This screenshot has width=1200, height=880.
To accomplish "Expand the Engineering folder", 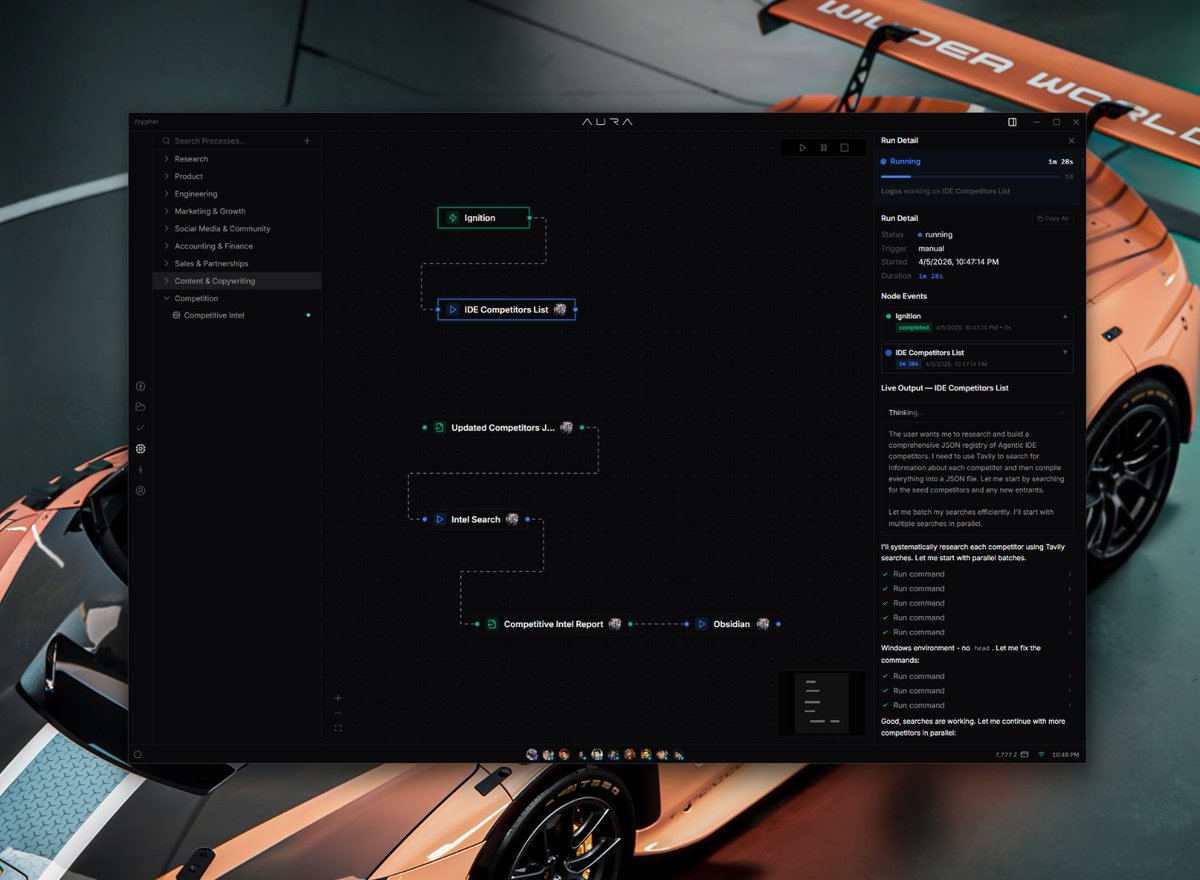I will (237, 194).
